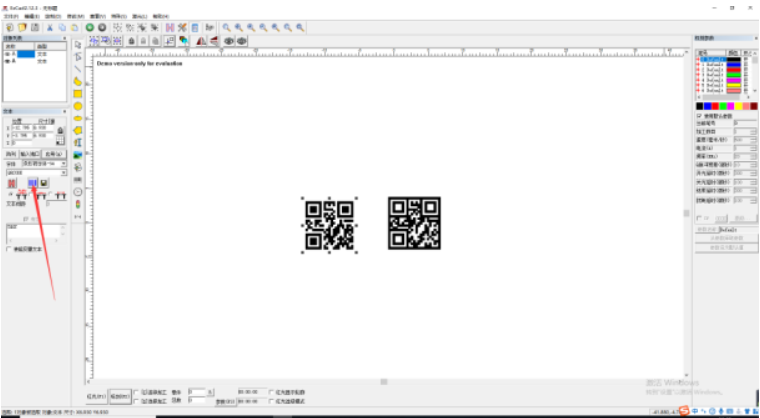
Task: Select the yellow rectangle drawing tool
Action: tap(78, 93)
